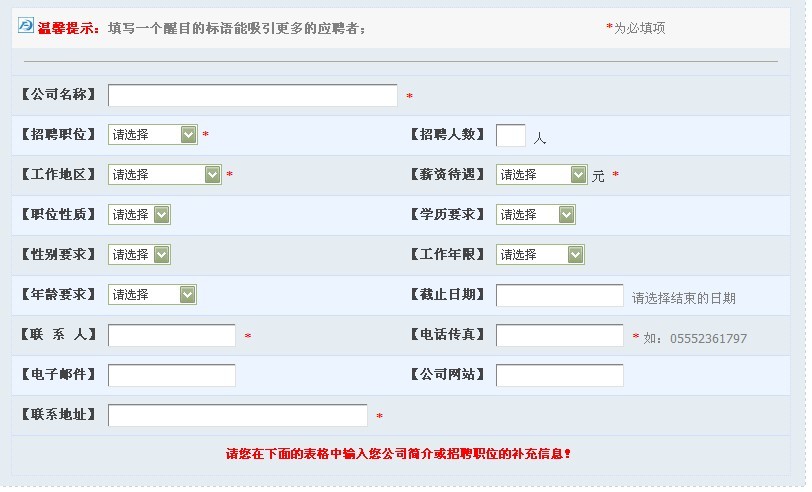Click the red 温馨提示 label
Screen dimensions: 812x492
pos(68,28)
